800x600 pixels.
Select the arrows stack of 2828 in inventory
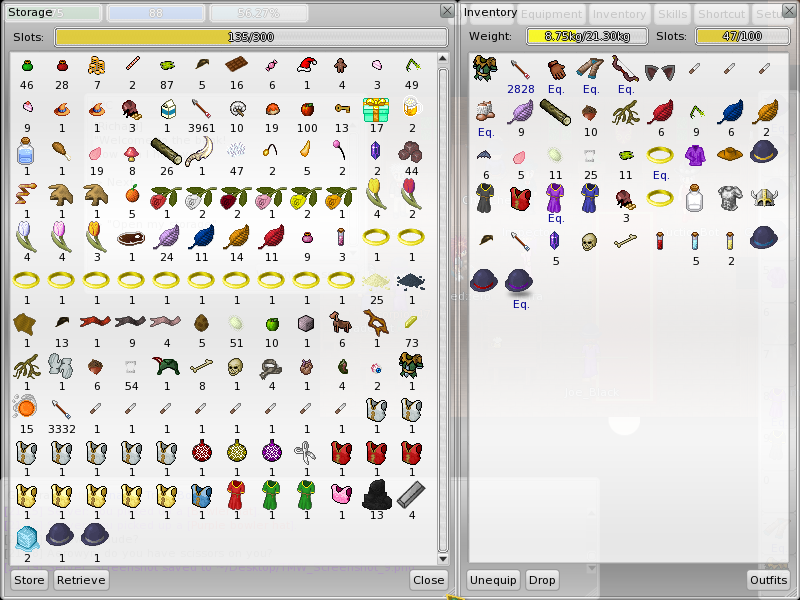(520, 69)
